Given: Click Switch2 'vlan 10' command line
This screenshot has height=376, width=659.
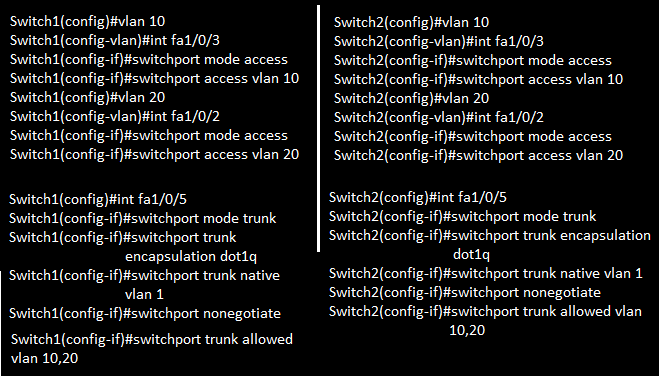Looking at the screenshot, I should [411, 22].
